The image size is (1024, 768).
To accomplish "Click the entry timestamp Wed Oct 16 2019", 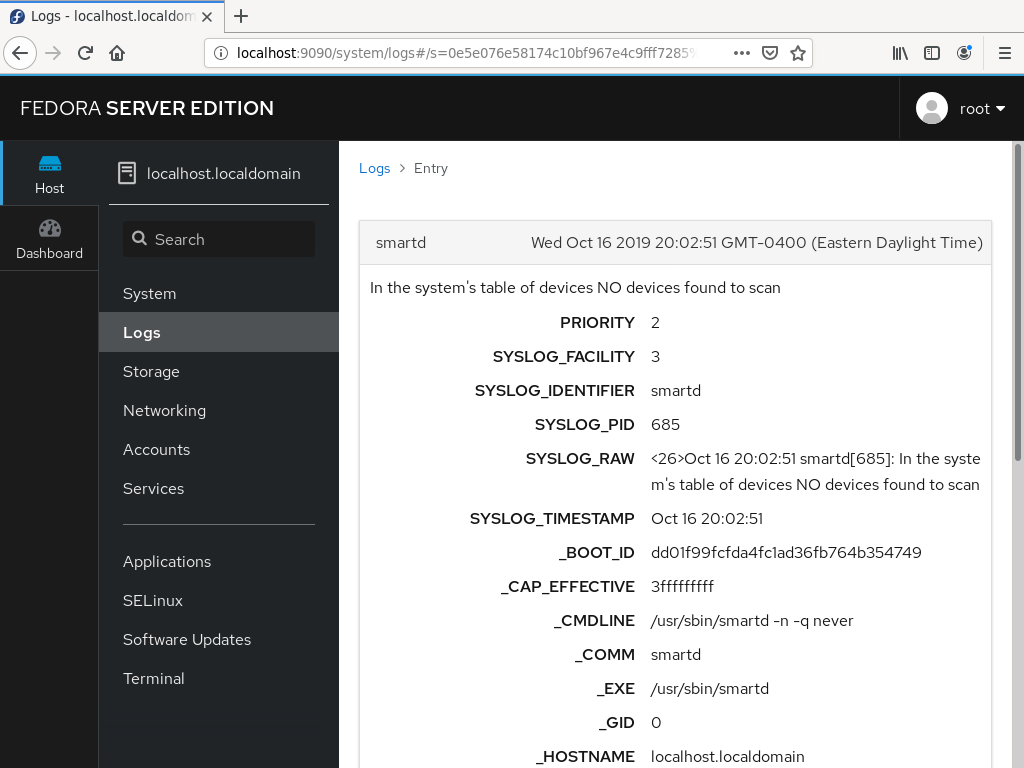I will (x=757, y=243).
